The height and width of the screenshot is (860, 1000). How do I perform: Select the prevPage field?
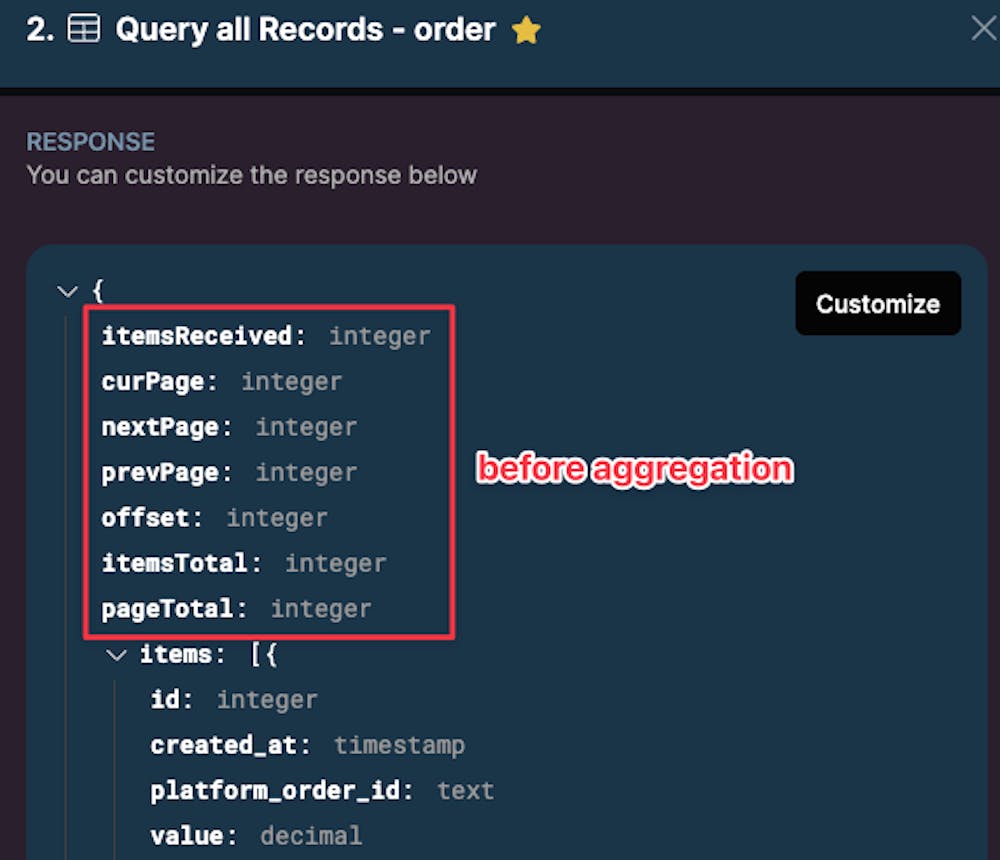229,473
